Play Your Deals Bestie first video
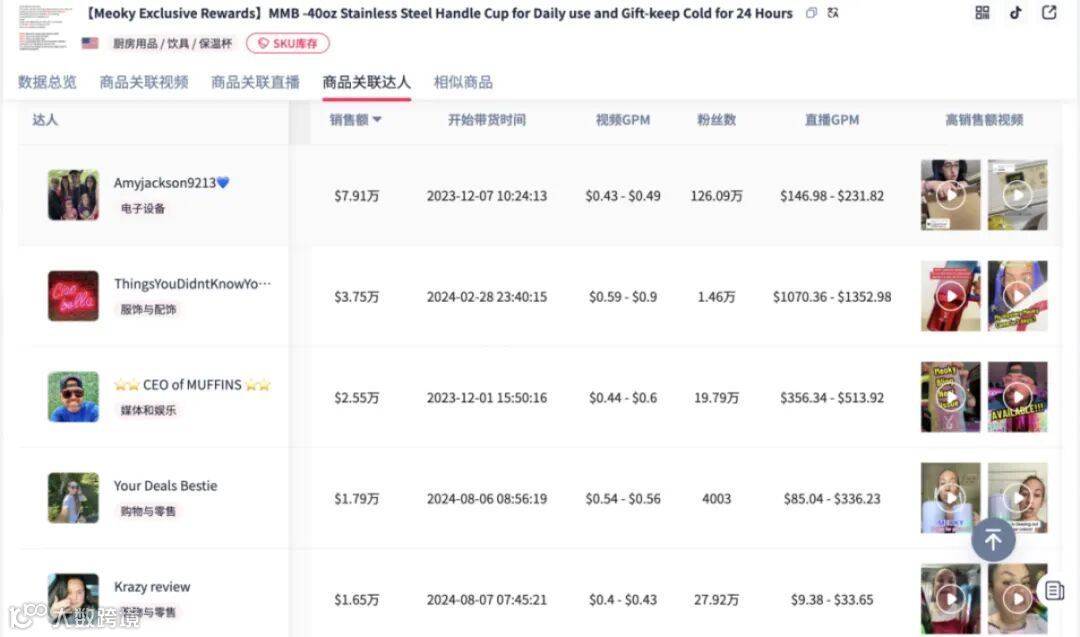Image resolution: width=1080 pixels, height=637 pixels. 951,498
